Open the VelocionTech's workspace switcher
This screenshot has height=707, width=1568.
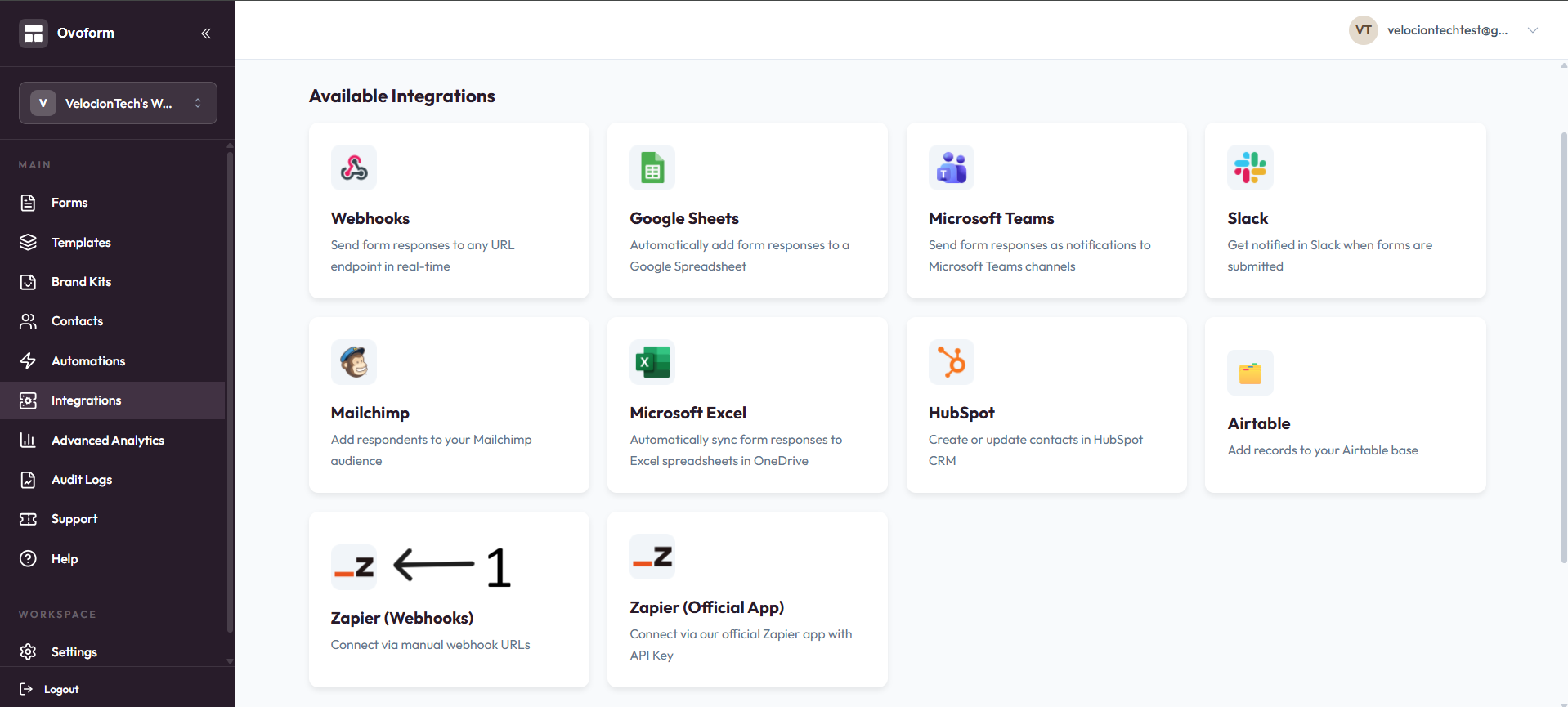[118, 103]
